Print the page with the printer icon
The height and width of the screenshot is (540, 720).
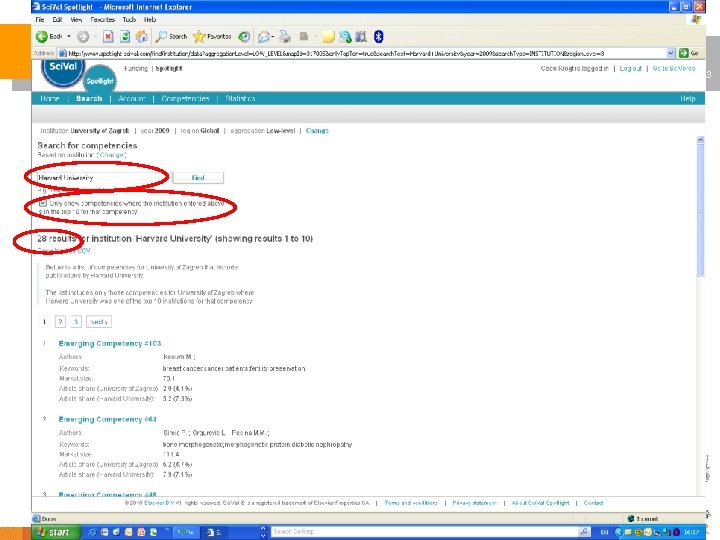(x=285, y=36)
